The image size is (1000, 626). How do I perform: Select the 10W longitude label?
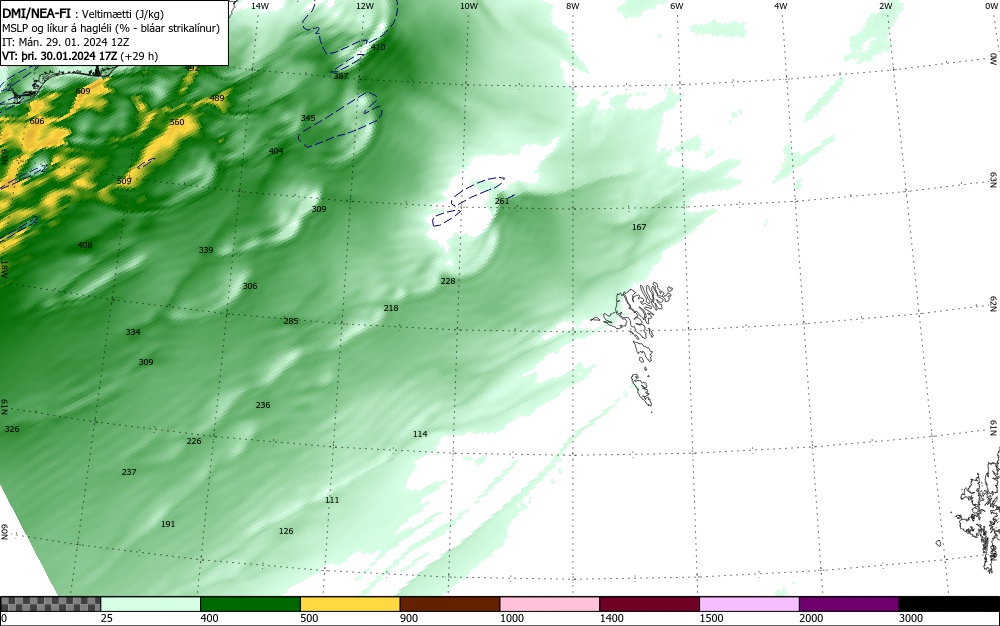point(469,6)
